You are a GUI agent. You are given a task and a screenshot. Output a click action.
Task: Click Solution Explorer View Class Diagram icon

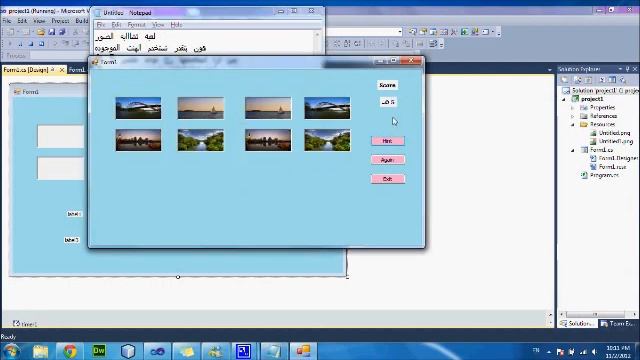623,80
